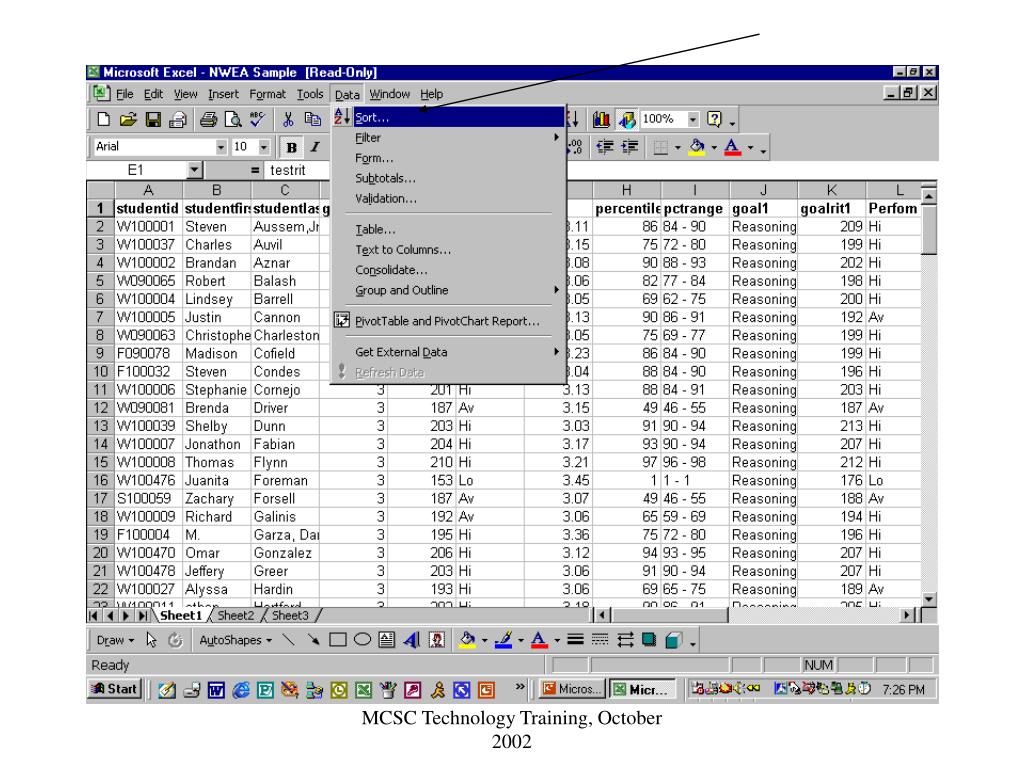Open the Chart Wizard icon
The width and height of the screenshot is (1024, 768).
pos(601,120)
